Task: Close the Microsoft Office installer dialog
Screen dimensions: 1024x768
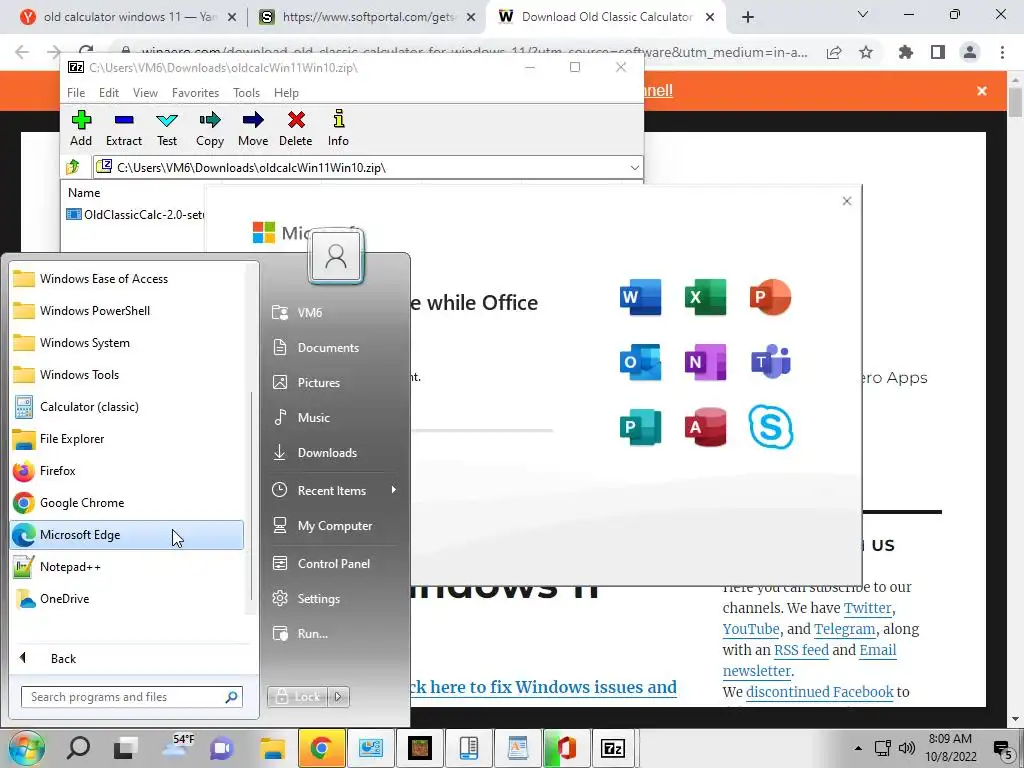Action: pos(847,201)
